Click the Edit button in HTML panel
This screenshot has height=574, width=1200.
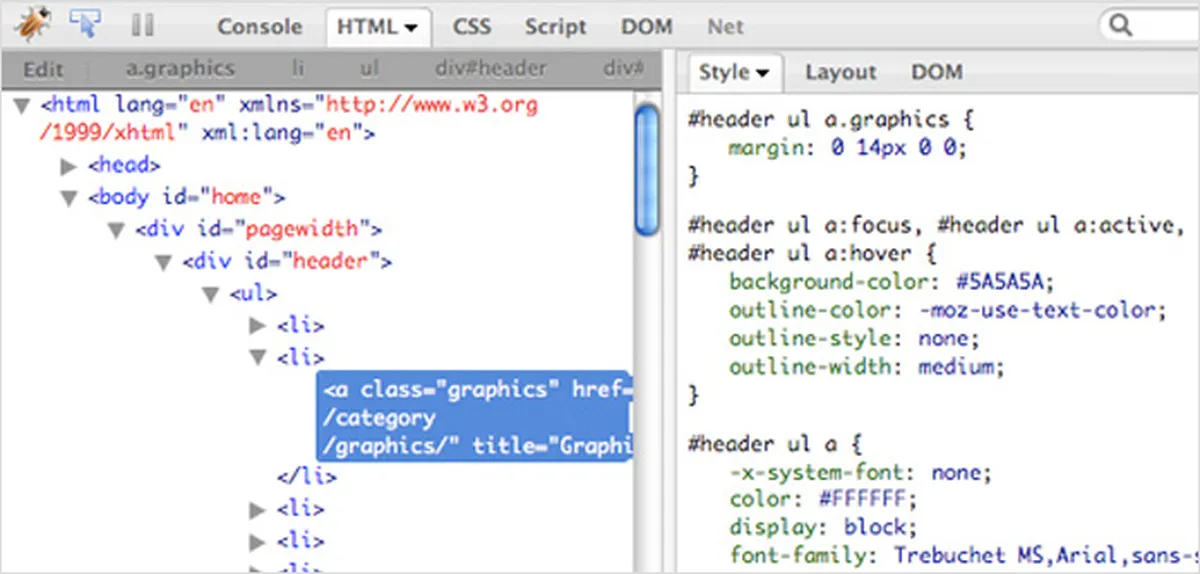pos(43,69)
